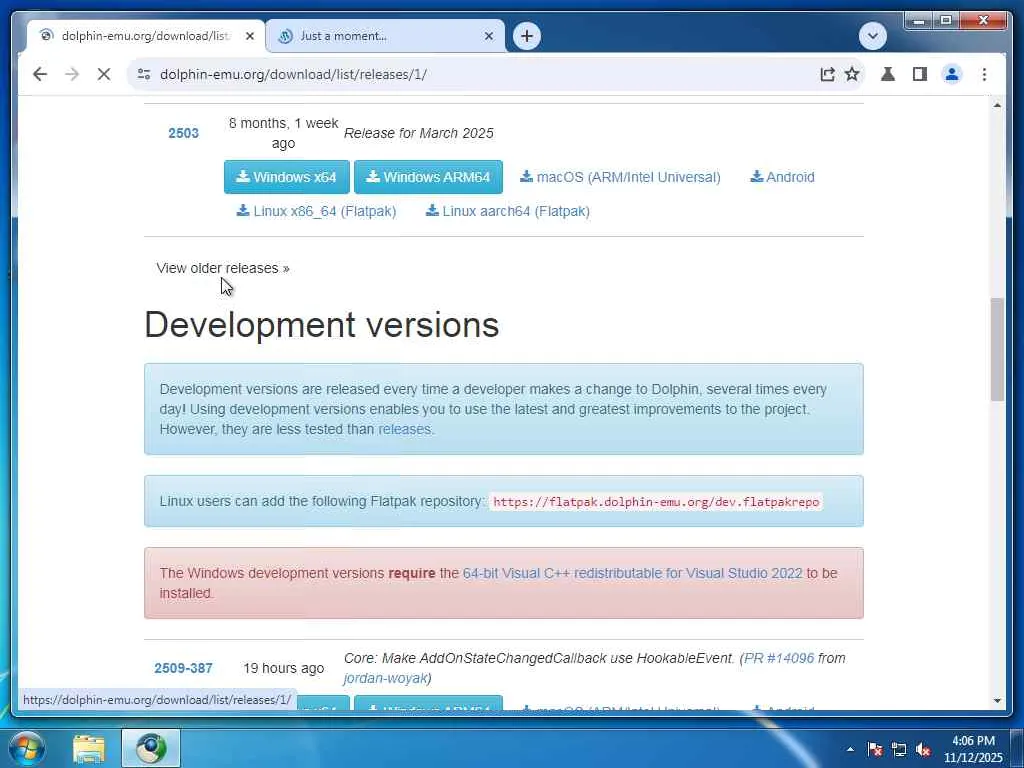
Task: Download 2503 Windows ARM64 build
Action: [x=428, y=177]
